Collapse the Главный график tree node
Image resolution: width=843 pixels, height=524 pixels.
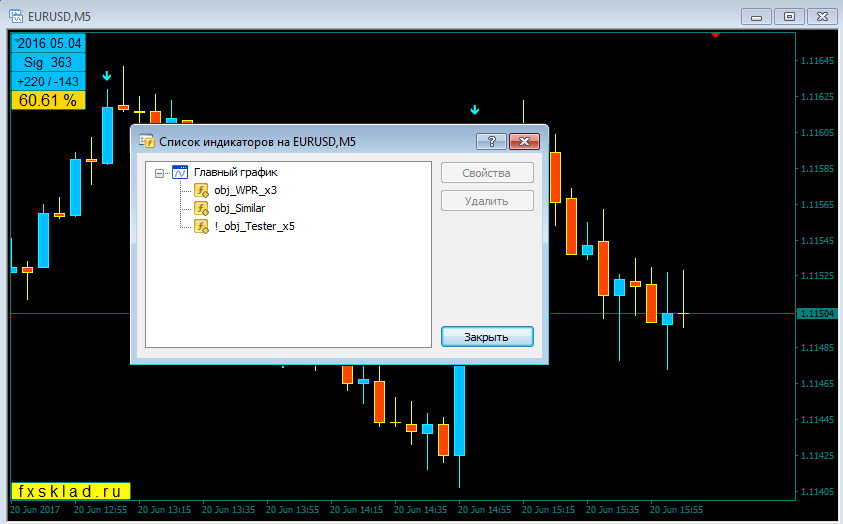[159, 173]
